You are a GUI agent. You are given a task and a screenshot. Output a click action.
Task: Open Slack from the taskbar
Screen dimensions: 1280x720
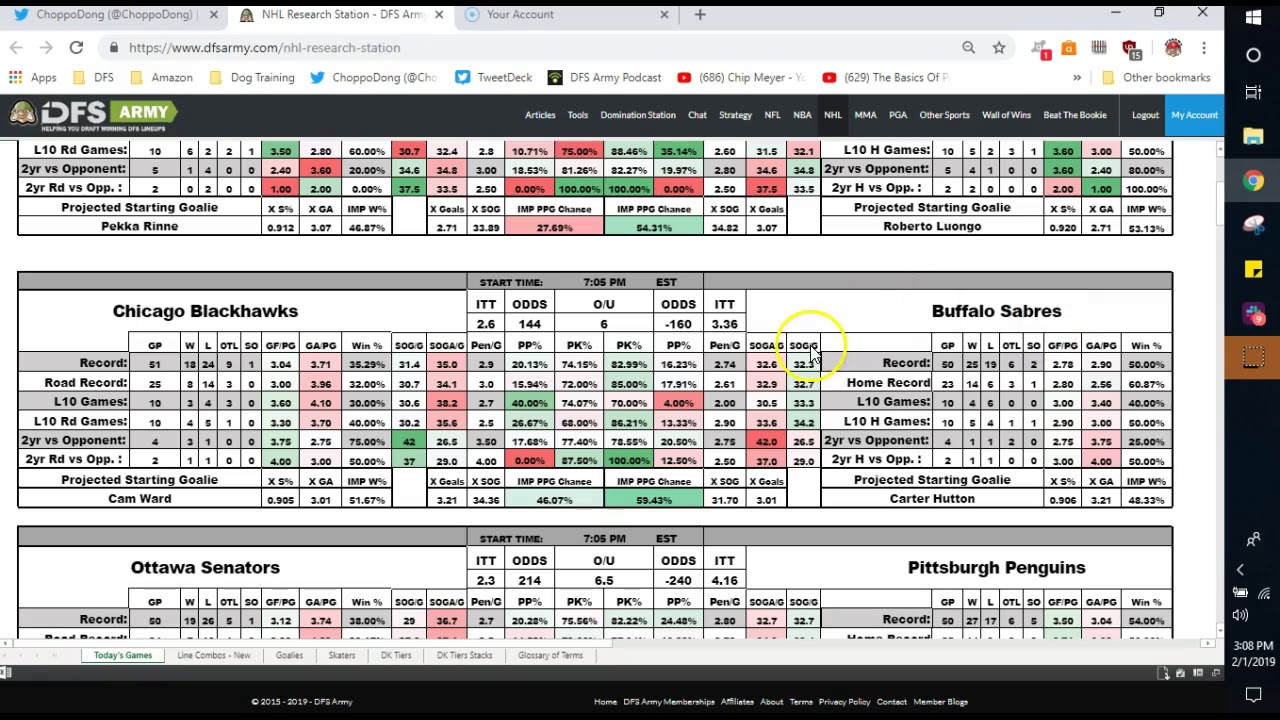tap(1253, 313)
